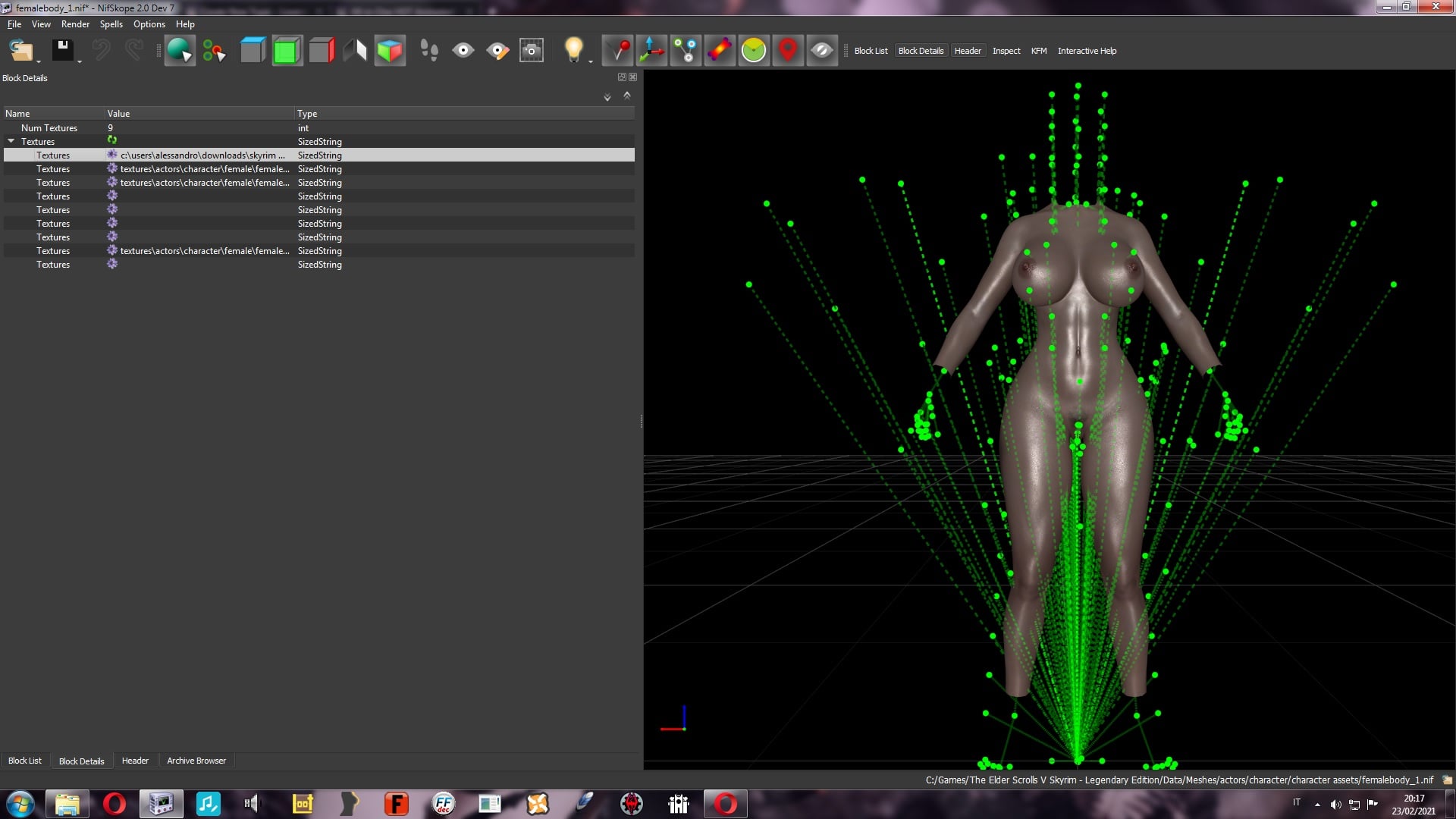Image resolution: width=1456 pixels, height=819 pixels.
Task: Click the save view eye-with-pencil icon
Action: (497, 51)
